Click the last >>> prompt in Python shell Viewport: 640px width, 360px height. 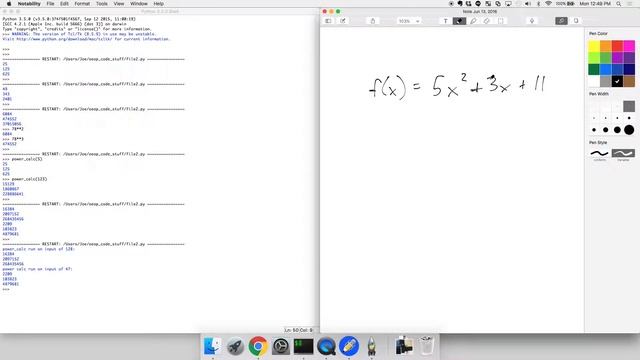(6, 289)
